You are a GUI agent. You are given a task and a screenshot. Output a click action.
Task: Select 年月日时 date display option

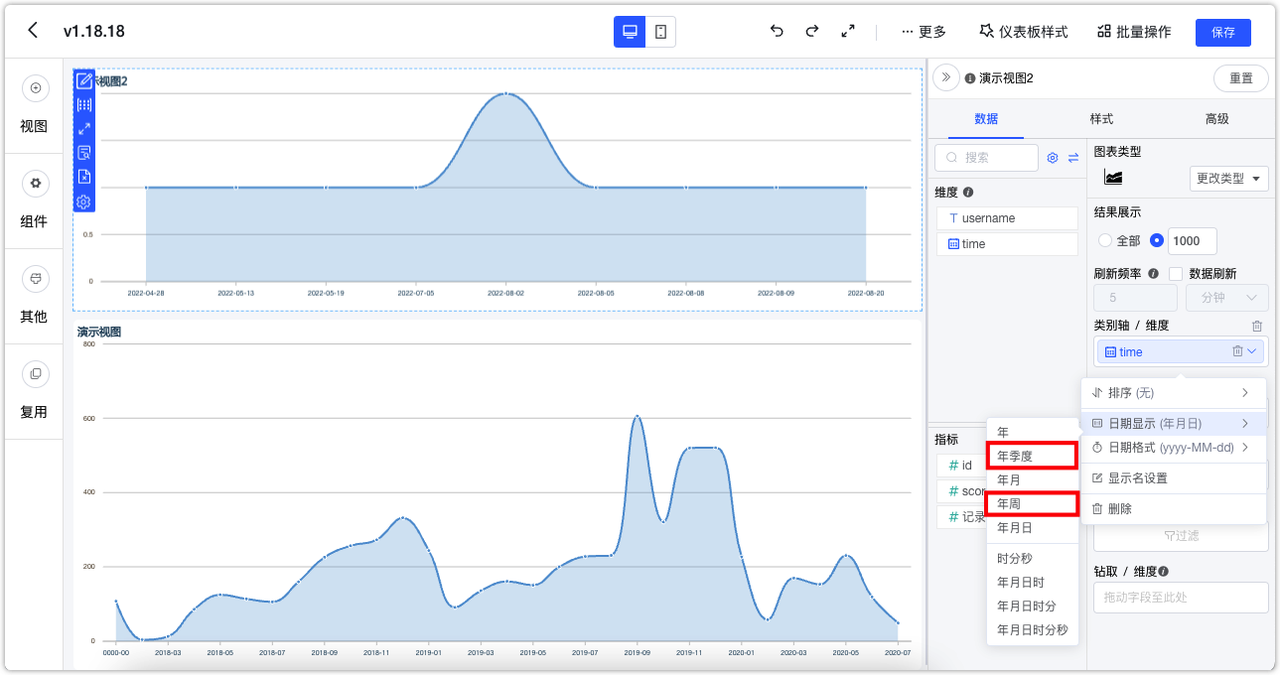pos(1033,582)
